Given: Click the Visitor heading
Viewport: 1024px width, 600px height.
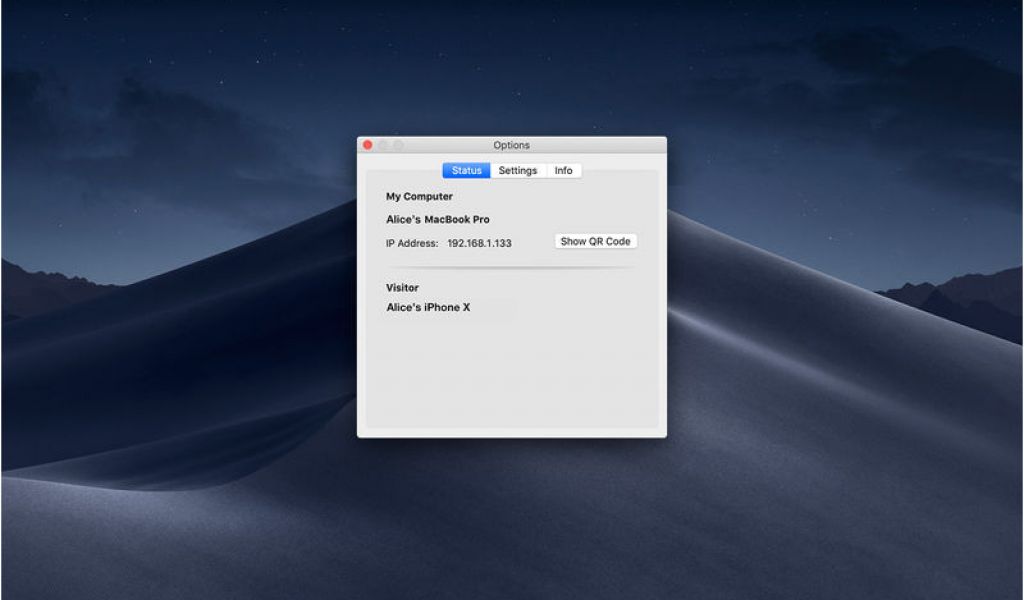Looking at the screenshot, I should click(402, 288).
